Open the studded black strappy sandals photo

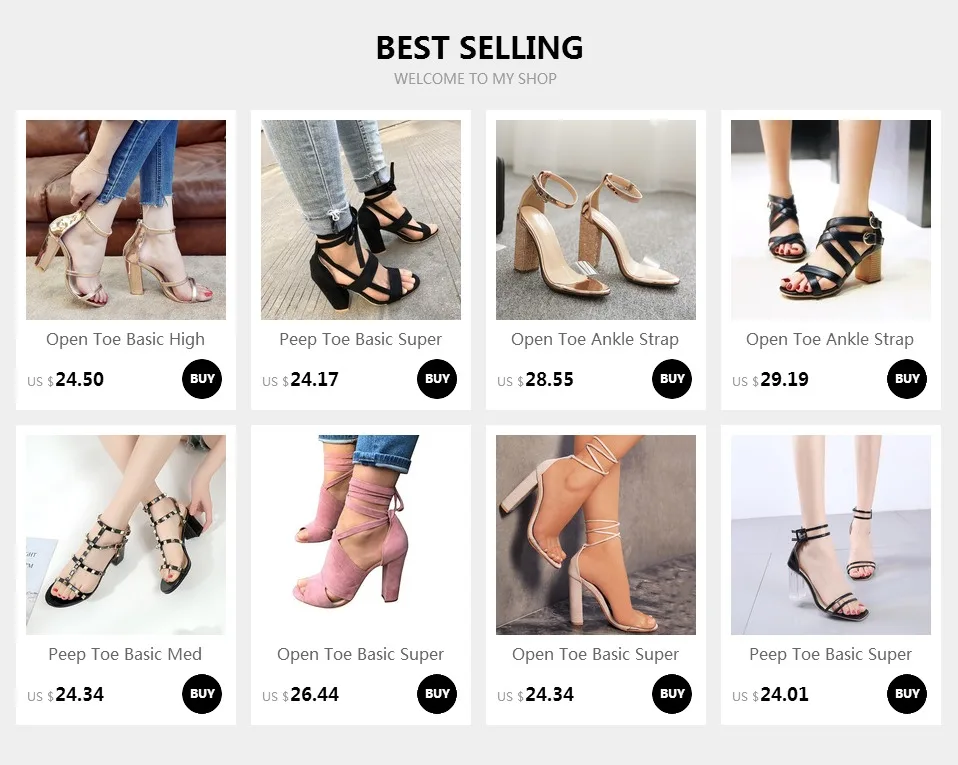pos(126,535)
